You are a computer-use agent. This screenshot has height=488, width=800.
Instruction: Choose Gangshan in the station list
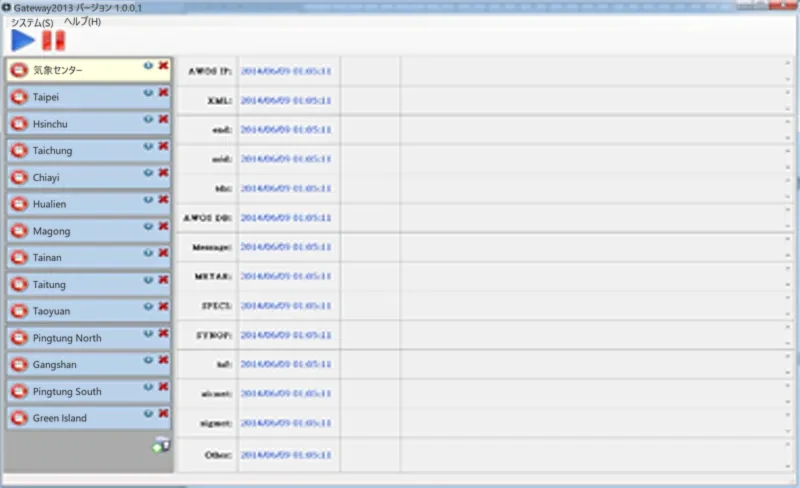point(89,364)
